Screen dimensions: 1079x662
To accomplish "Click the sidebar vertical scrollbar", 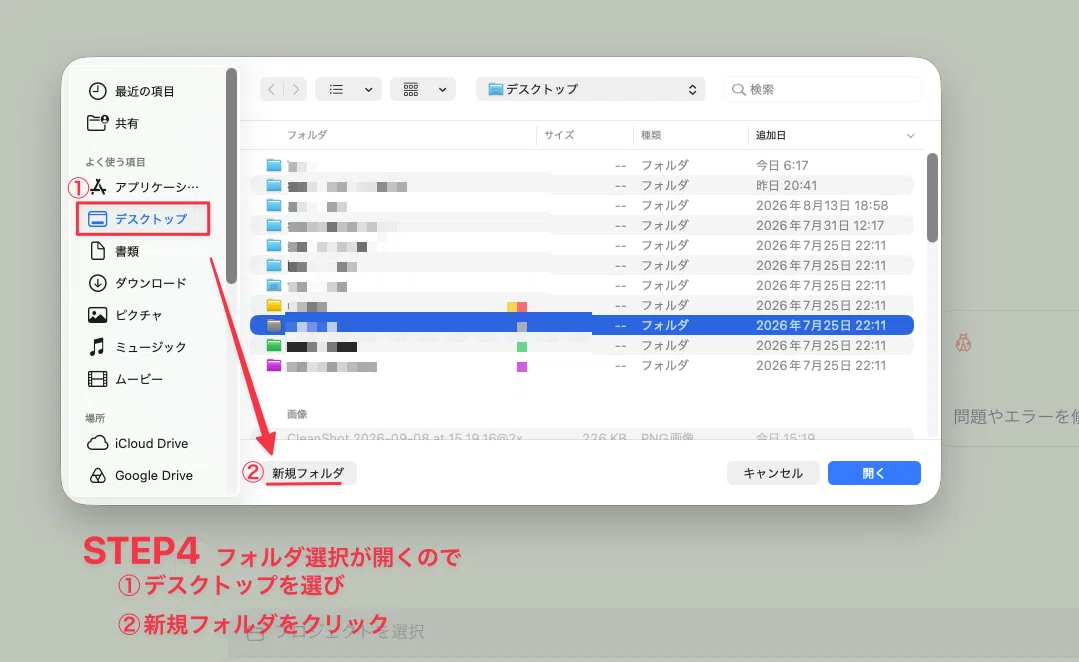I will pyautogui.click(x=231, y=175).
